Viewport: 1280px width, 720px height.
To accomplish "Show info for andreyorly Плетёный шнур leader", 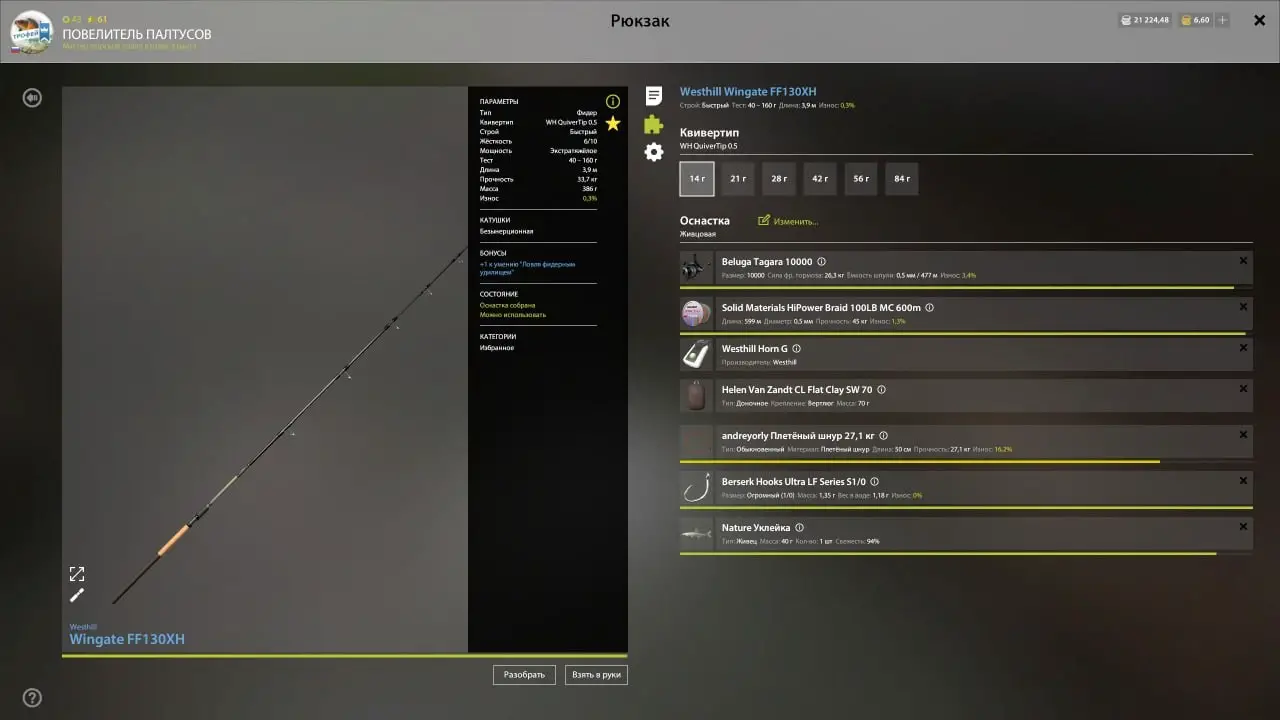I will point(884,436).
